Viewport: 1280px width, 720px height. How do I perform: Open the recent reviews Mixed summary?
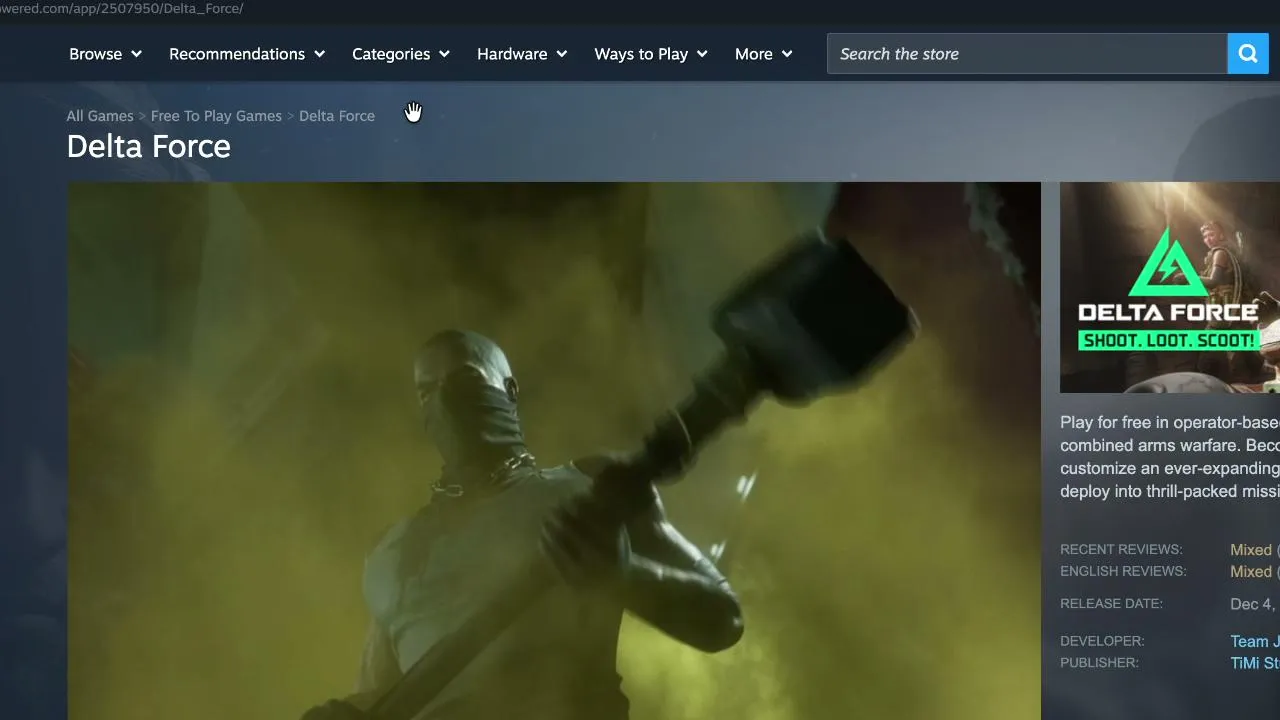1251,550
